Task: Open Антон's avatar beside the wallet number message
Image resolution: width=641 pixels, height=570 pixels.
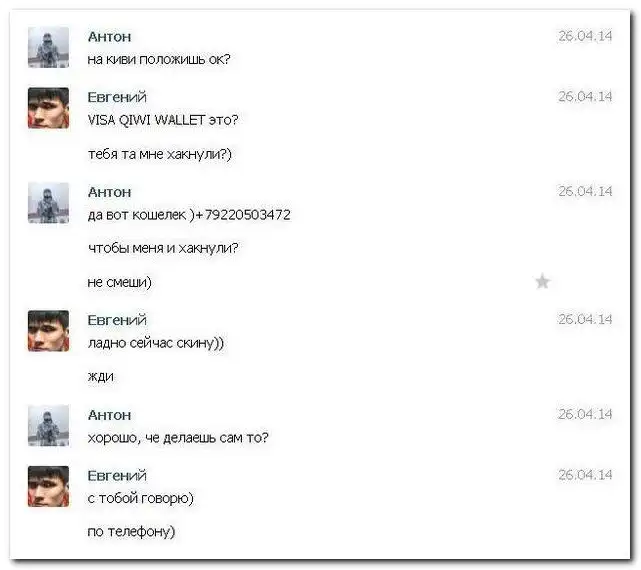Action: pos(48,203)
